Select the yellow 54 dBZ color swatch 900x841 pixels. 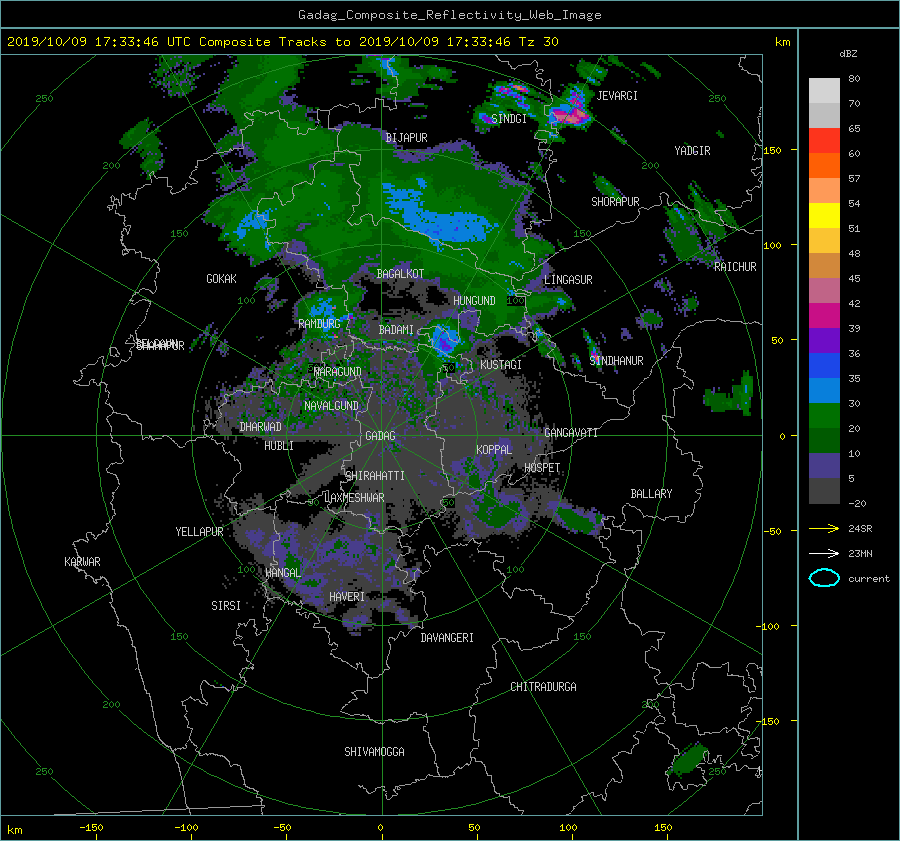(824, 216)
